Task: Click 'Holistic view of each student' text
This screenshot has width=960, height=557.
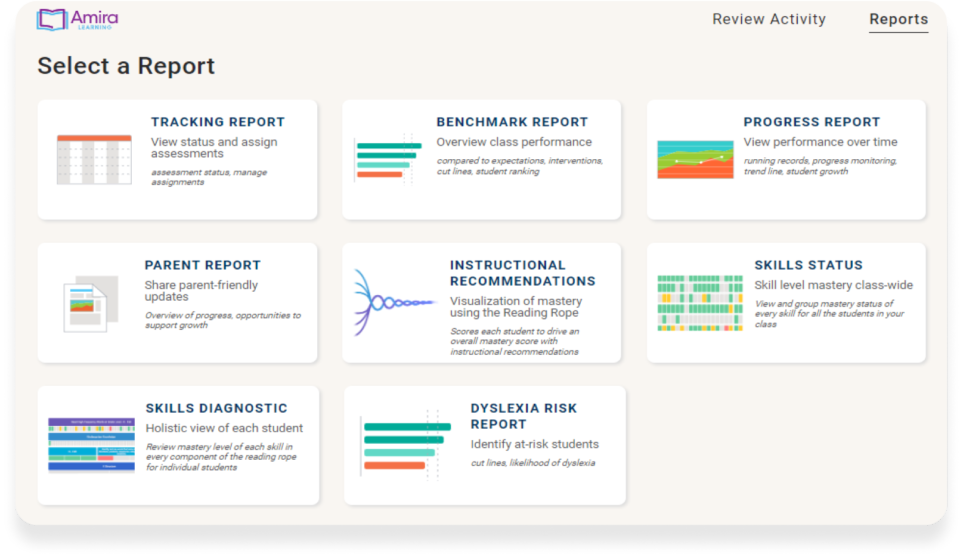Action: (224, 428)
